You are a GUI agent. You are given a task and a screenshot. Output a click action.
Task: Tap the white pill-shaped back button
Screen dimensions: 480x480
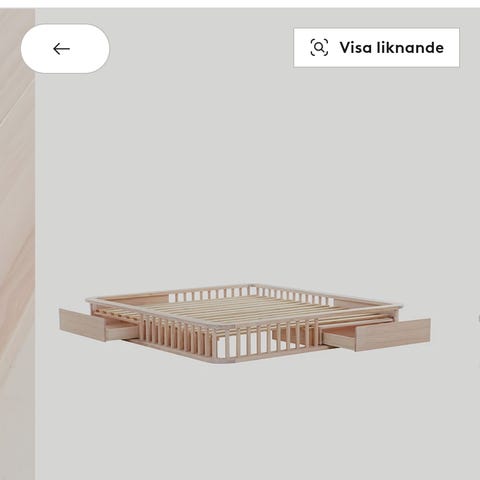click(x=65, y=49)
